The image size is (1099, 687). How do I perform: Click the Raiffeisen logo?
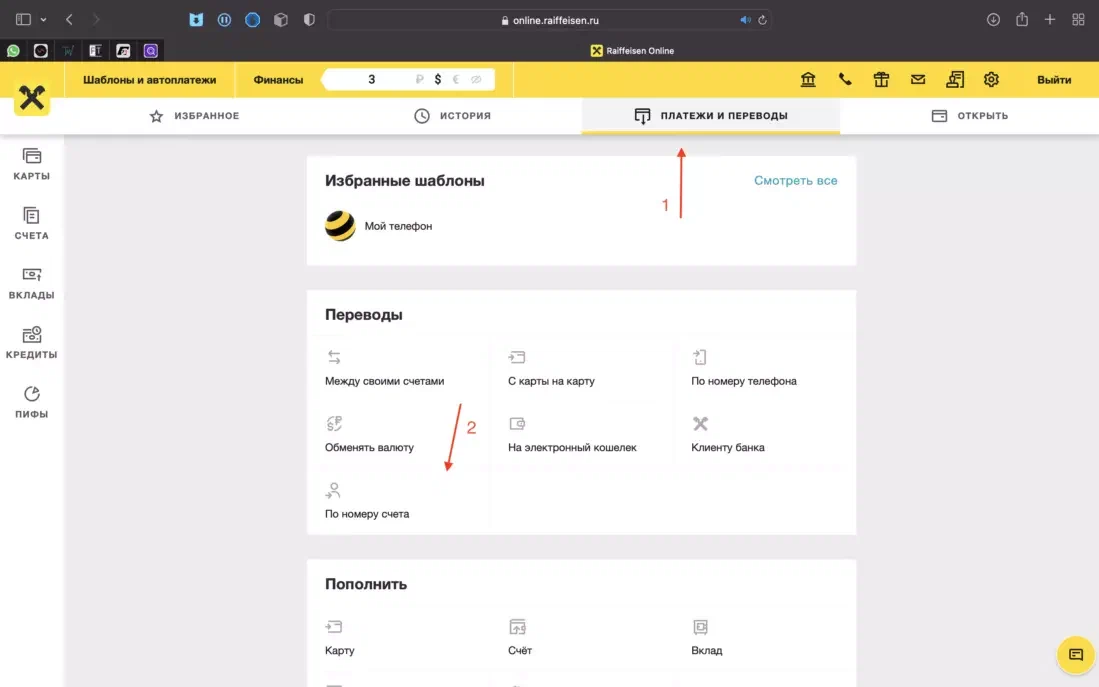[32, 97]
